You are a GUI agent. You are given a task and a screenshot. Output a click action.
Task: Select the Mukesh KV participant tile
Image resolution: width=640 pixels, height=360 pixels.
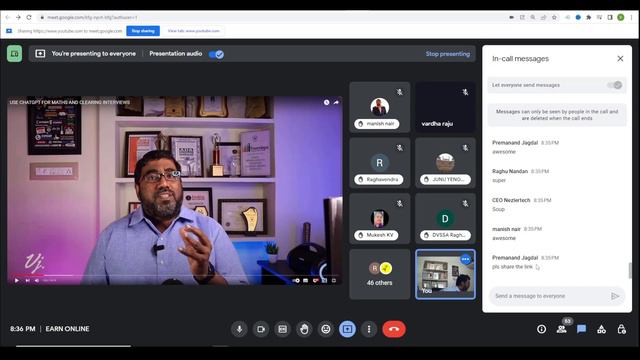pyautogui.click(x=380, y=218)
